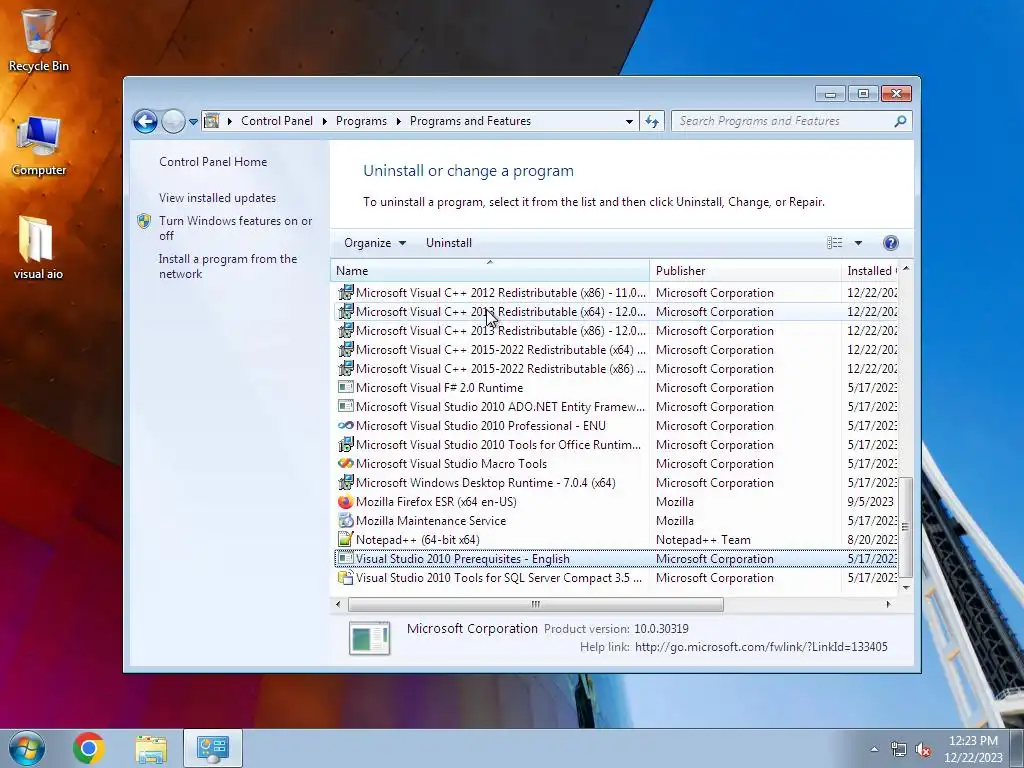Sort the list by the Installed On column header
The width and height of the screenshot is (1024, 768).
[871, 270]
